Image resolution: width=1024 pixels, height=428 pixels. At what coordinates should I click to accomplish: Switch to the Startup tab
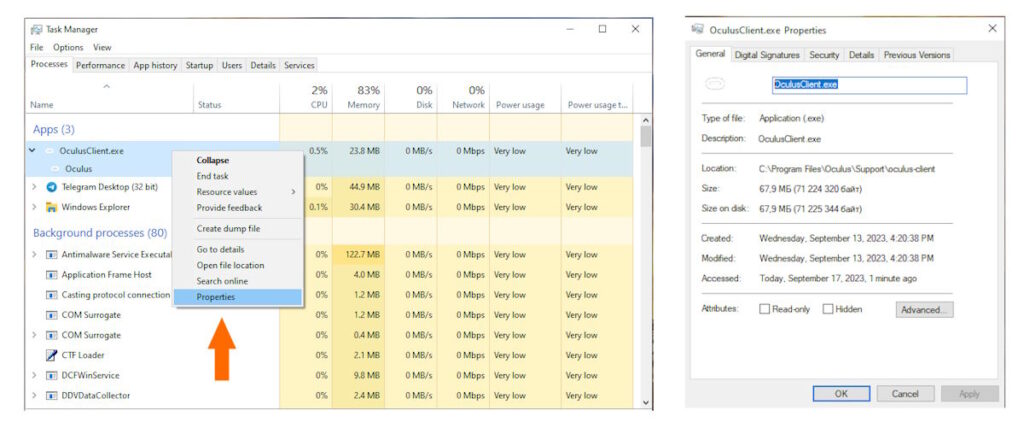coord(199,65)
